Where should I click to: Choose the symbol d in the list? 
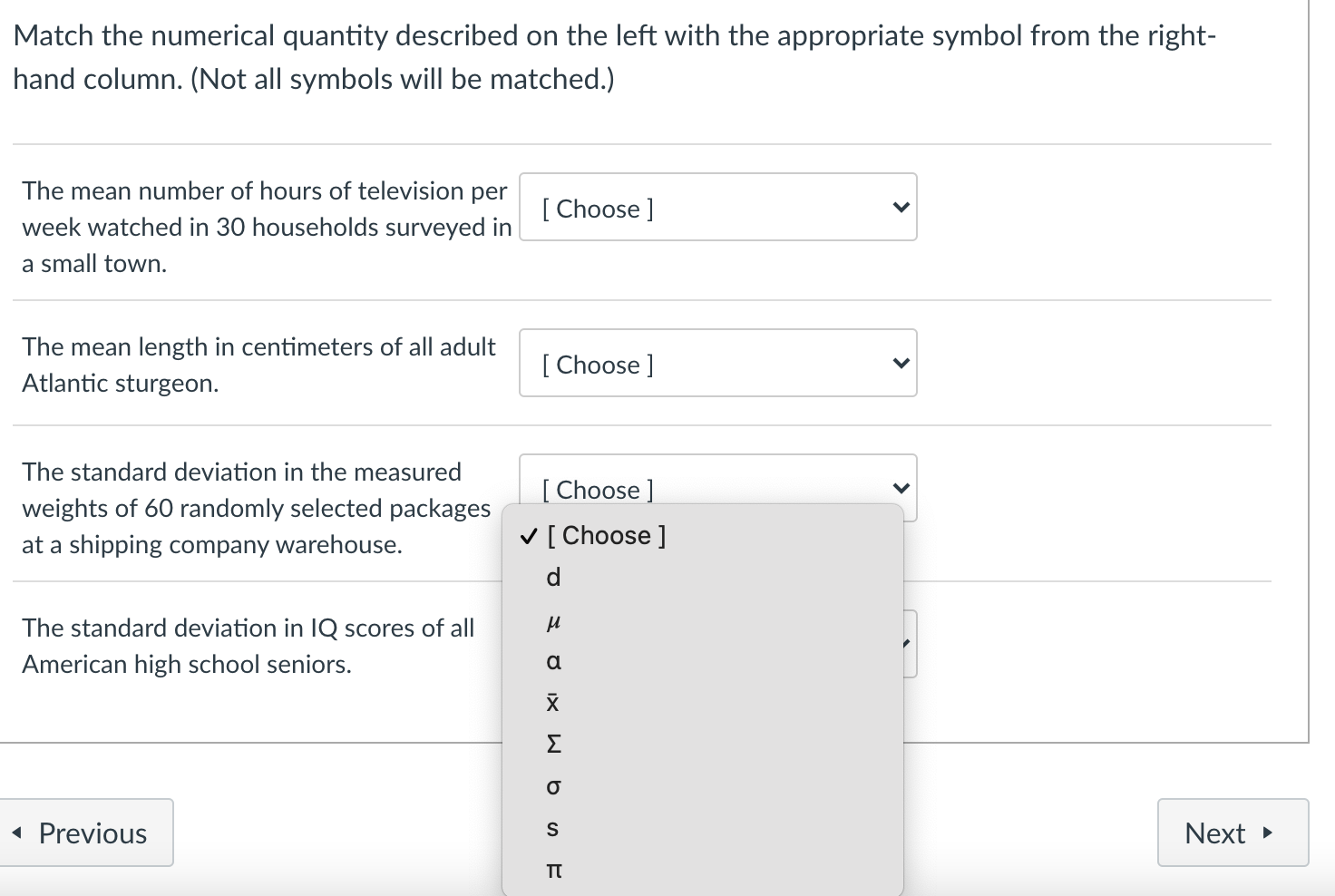point(552,578)
